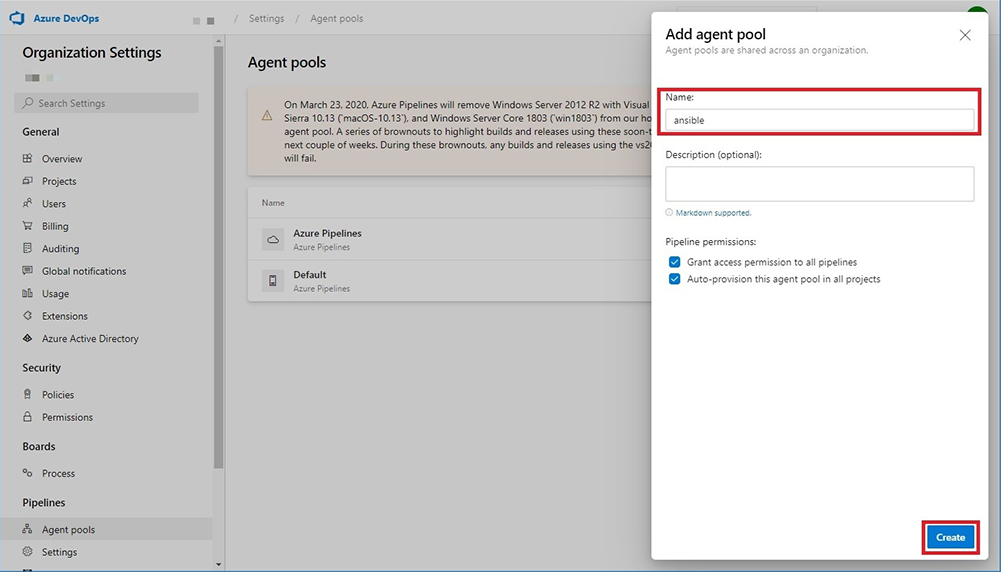Open the Markdown supported link
The width and height of the screenshot is (1001, 572).
click(x=713, y=213)
